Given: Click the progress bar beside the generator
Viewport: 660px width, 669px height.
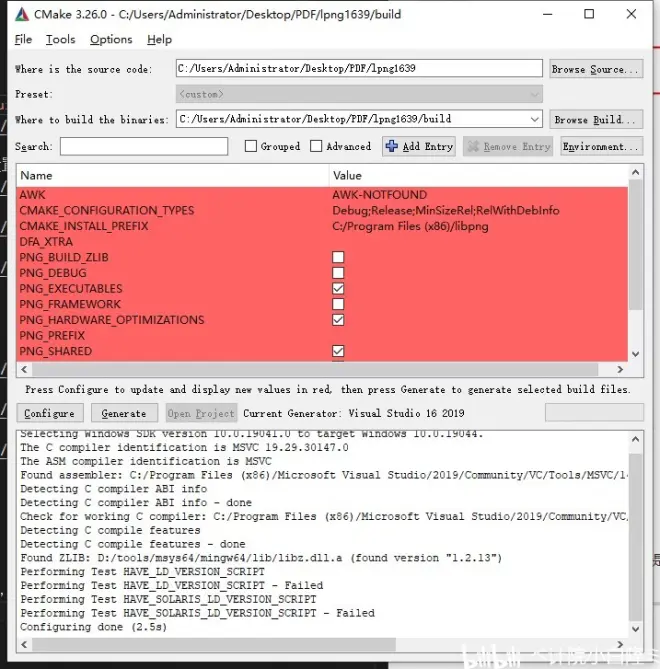Looking at the screenshot, I should pos(594,413).
